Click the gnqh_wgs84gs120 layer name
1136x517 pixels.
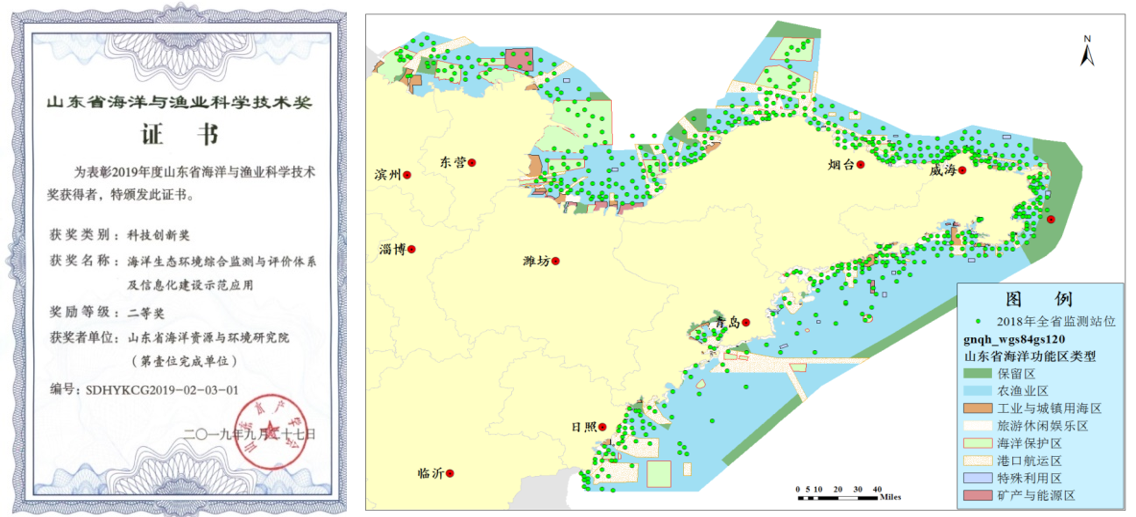tap(1020, 338)
